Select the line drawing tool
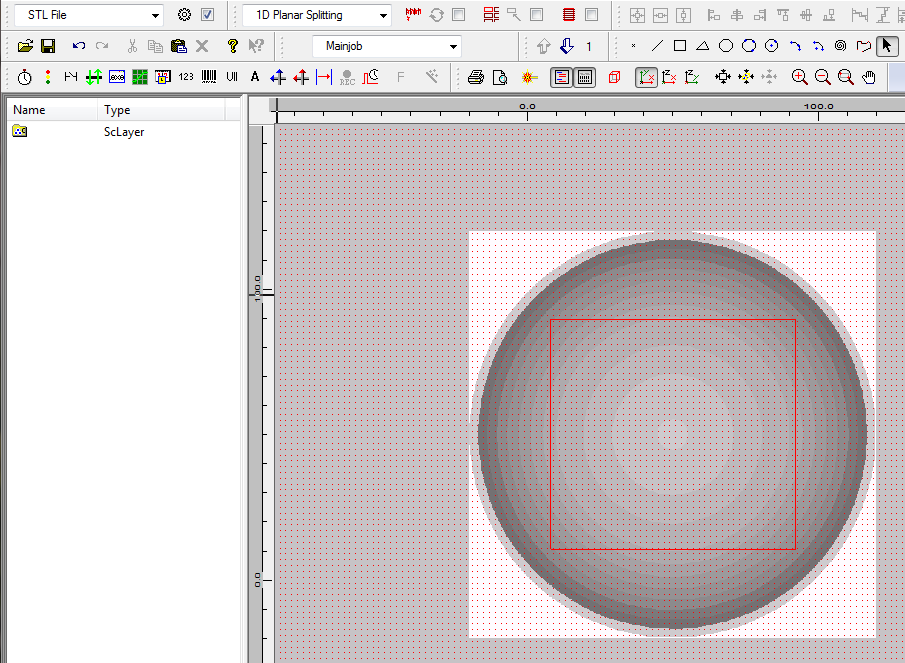Viewport: 905px width, 663px height. click(x=657, y=46)
